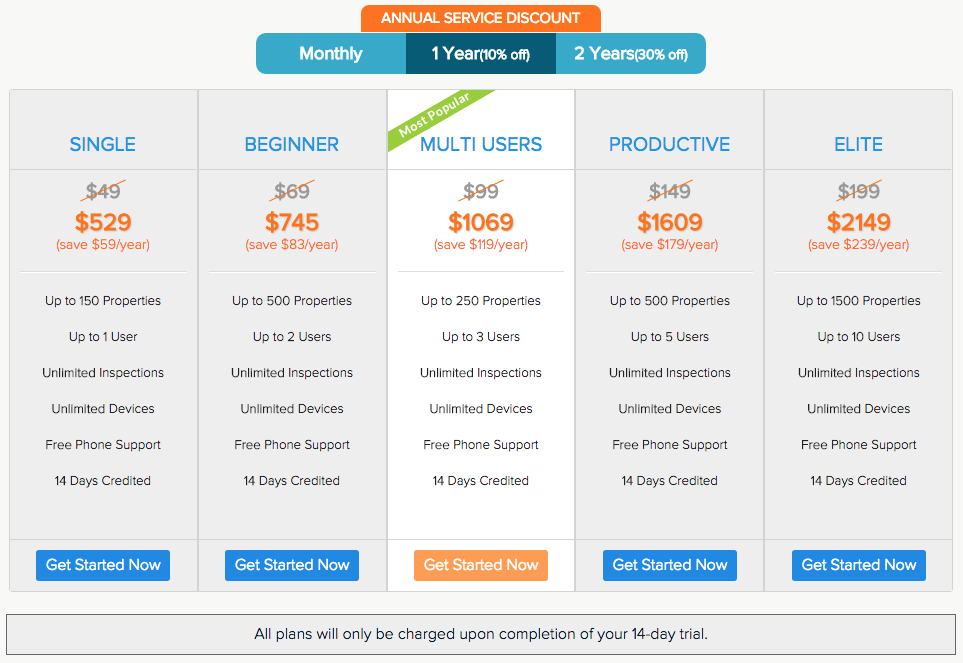Click Get Started Now under Beginner plan
Screen dimensions: 963x663
point(292,565)
